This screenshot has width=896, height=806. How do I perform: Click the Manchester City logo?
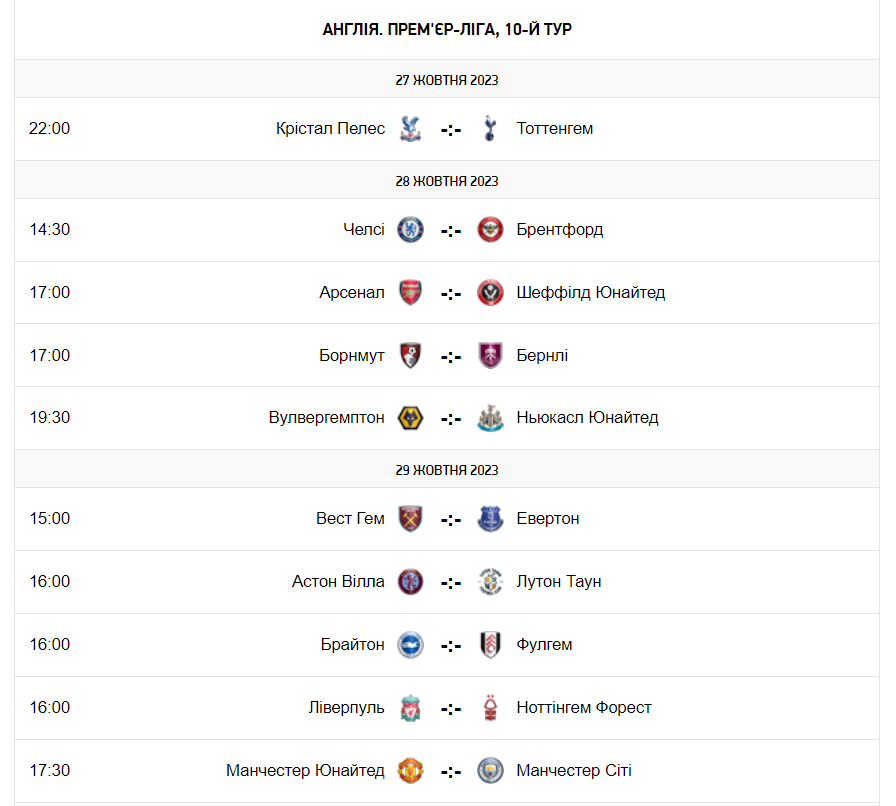click(490, 771)
